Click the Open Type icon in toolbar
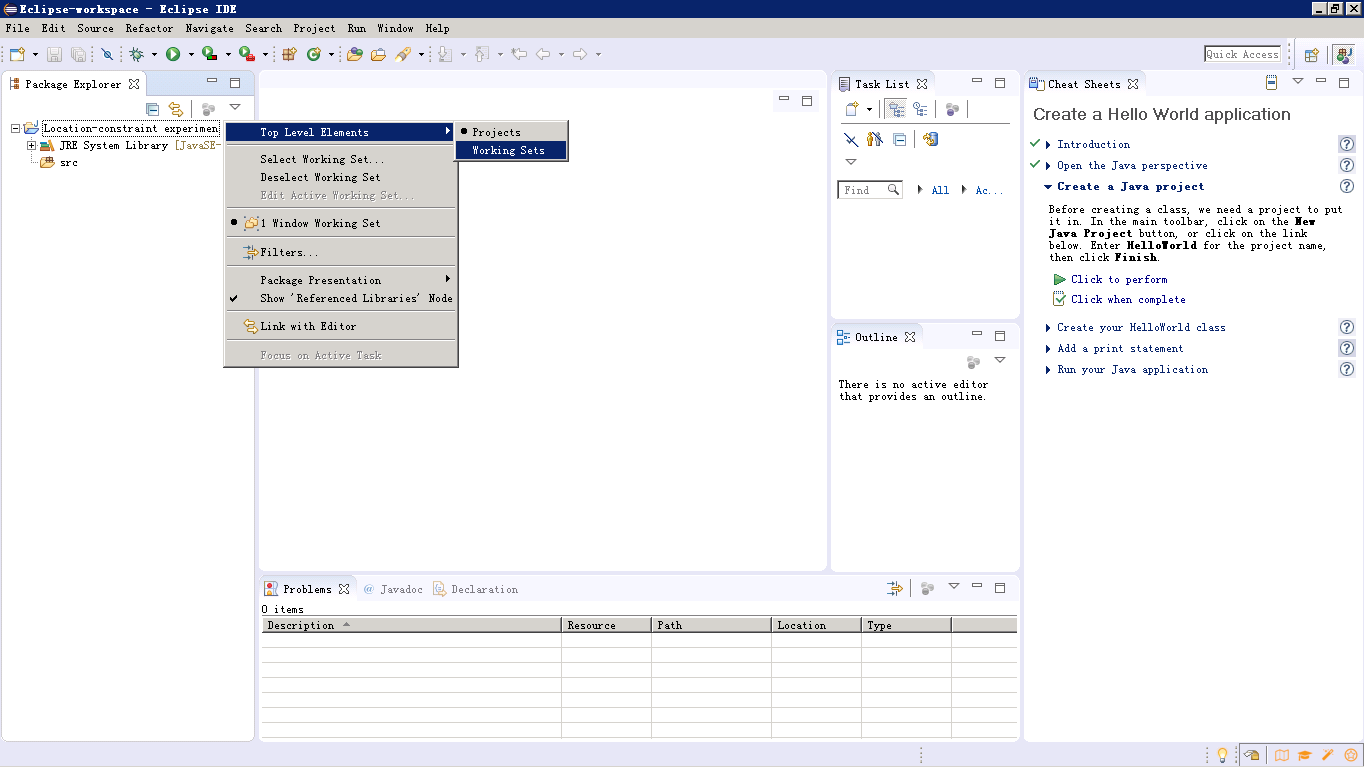The height and width of the screenshot is (768, 1364). 355,54
